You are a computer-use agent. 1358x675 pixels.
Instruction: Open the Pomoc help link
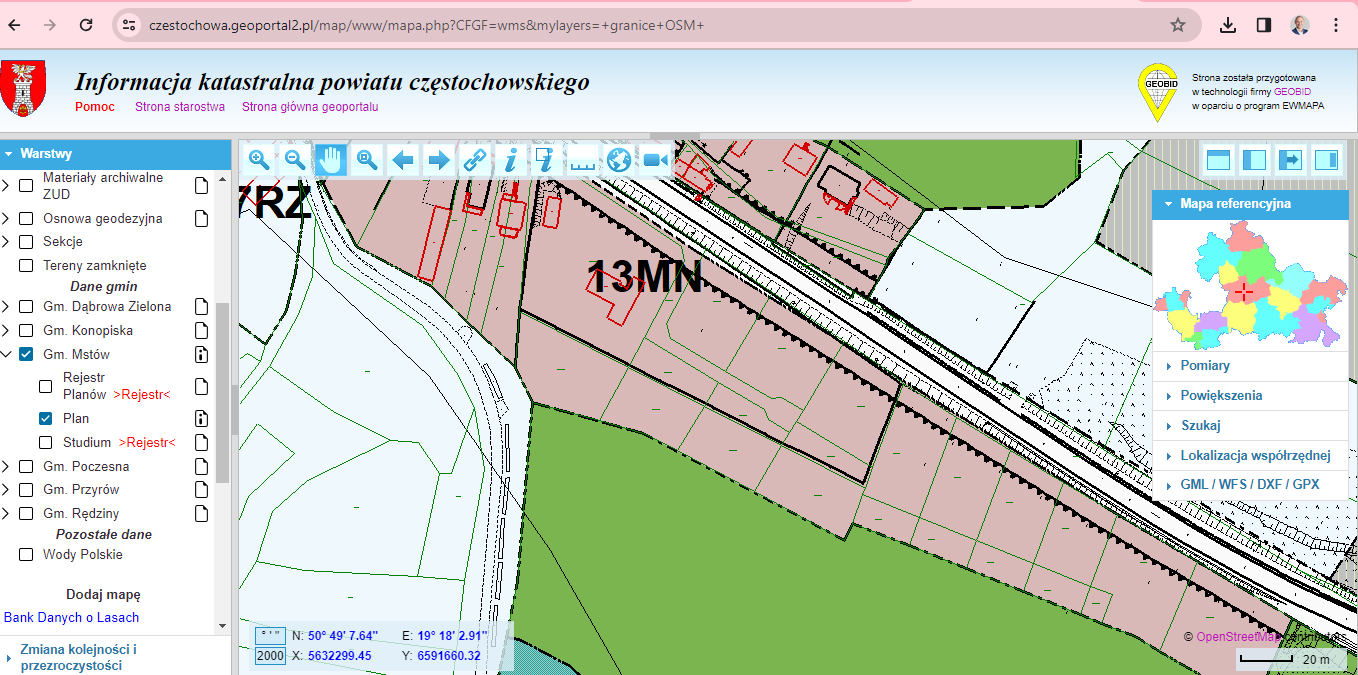pyautogui.click(x=95, y=107)
